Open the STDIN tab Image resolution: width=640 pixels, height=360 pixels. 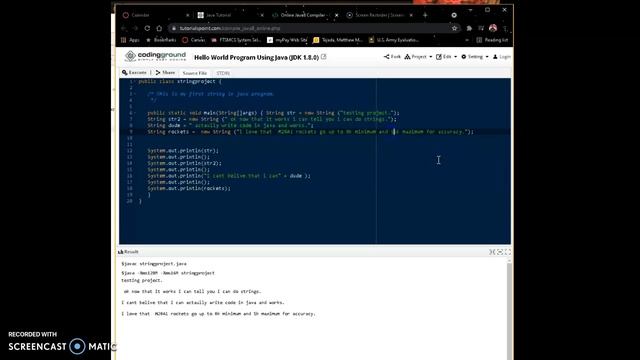[x=223, y=73]
